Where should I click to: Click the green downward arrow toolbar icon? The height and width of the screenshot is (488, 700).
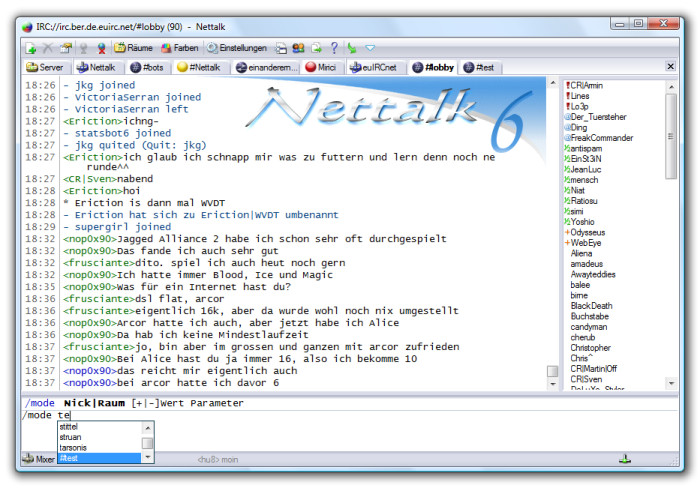click(x=352, y=48)
